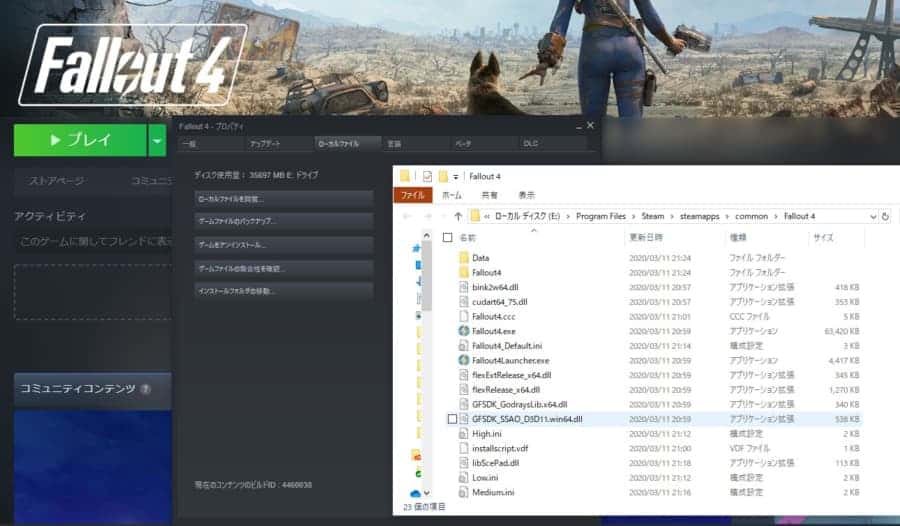Click the ゲームファイルの整合性を確認 button

click(x=284, y=269)
